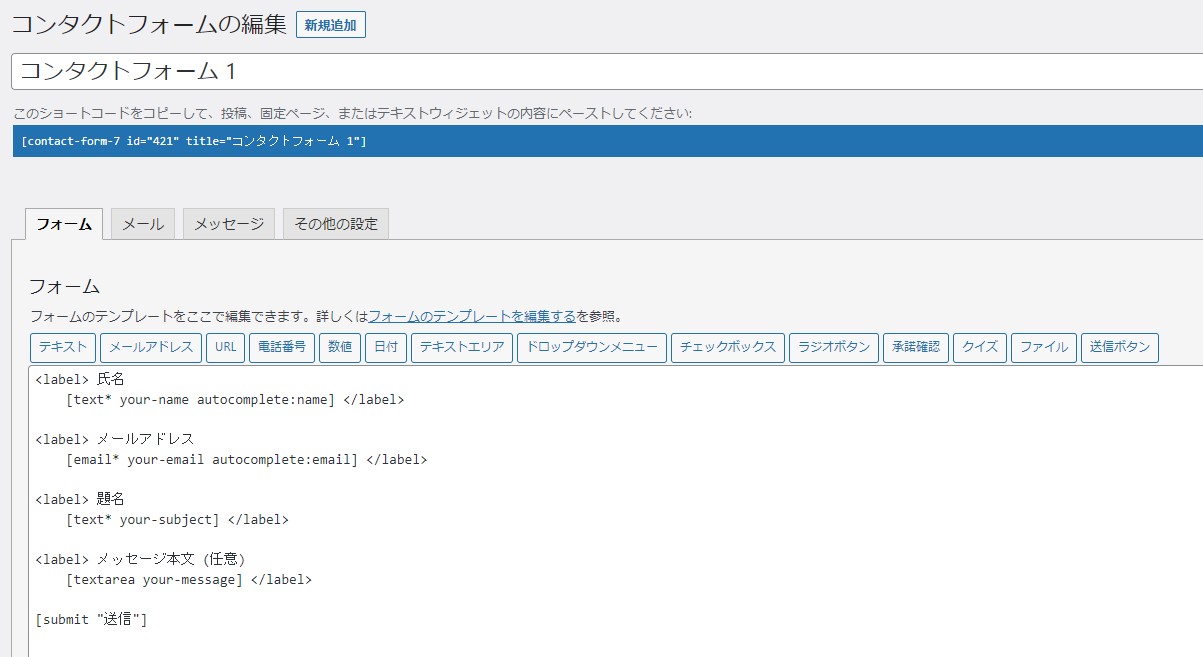Viewport: 1203px width, 657px height.
Task: Click the 新規追加 button
Action: (331, 25)
